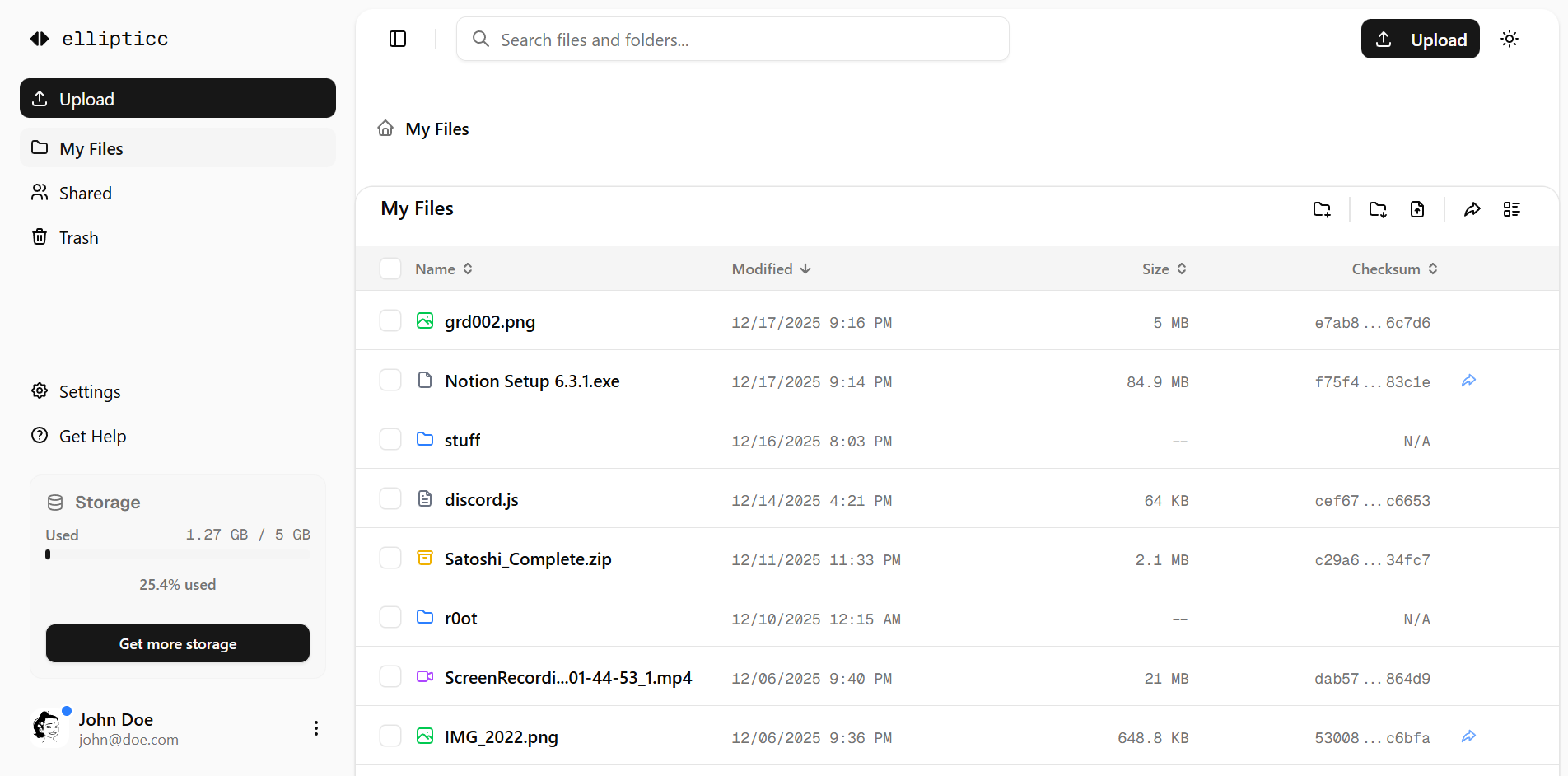1568x776 pixels.
Task: Switch the file list view layout icon
Action: (x=1512, y=209)
